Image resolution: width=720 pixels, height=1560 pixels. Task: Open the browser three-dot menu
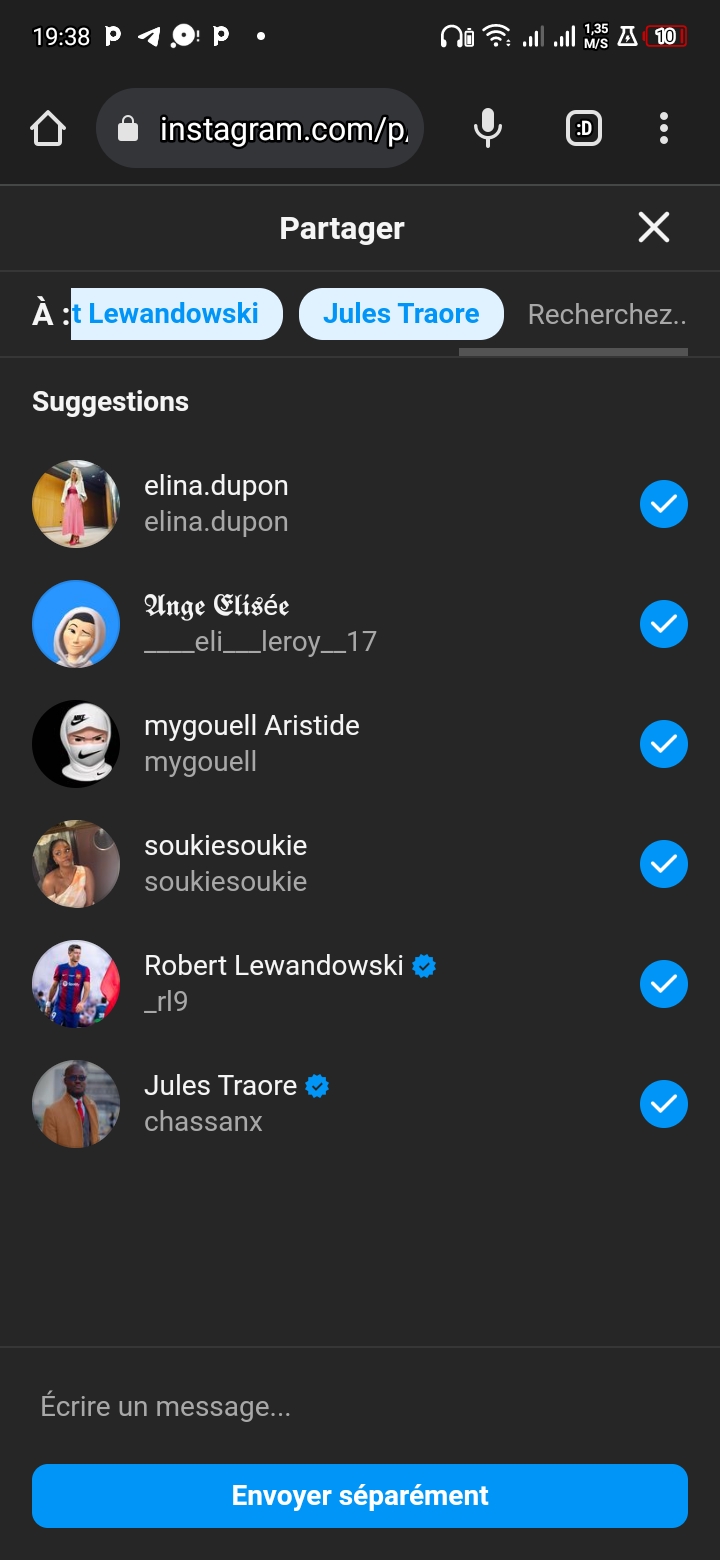click(664, 129)
